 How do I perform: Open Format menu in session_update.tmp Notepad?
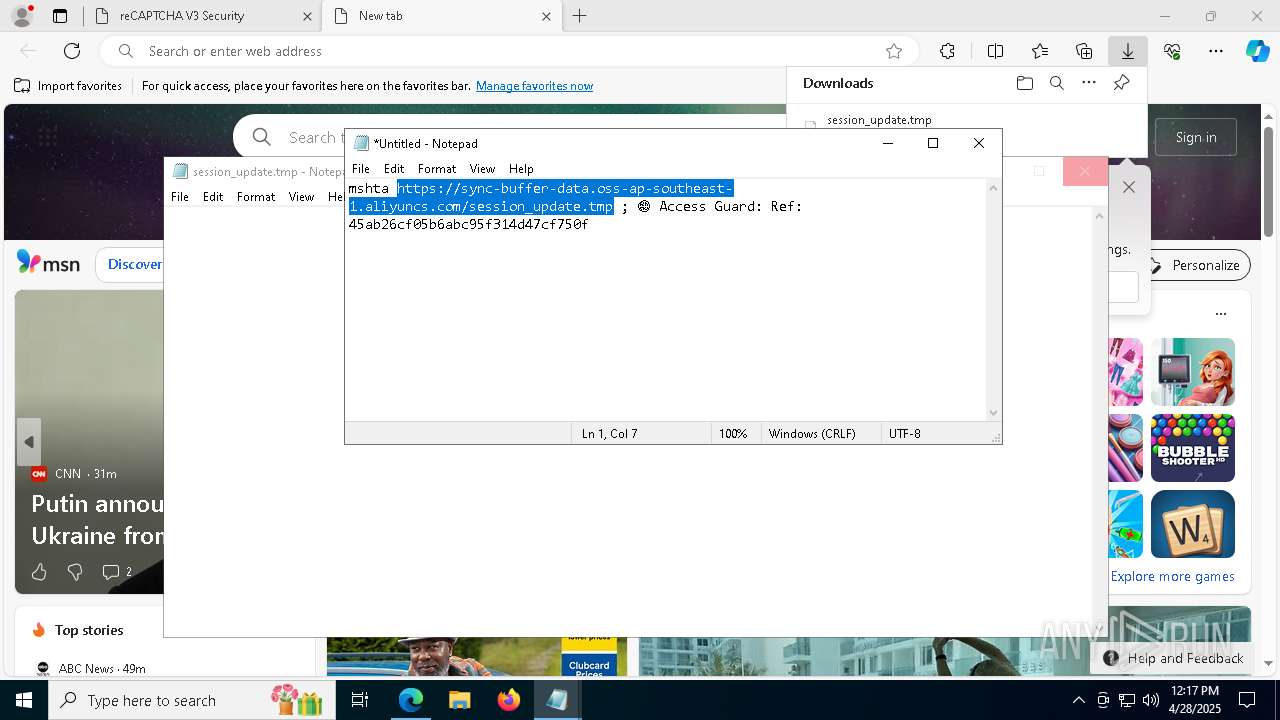(256, 197)
